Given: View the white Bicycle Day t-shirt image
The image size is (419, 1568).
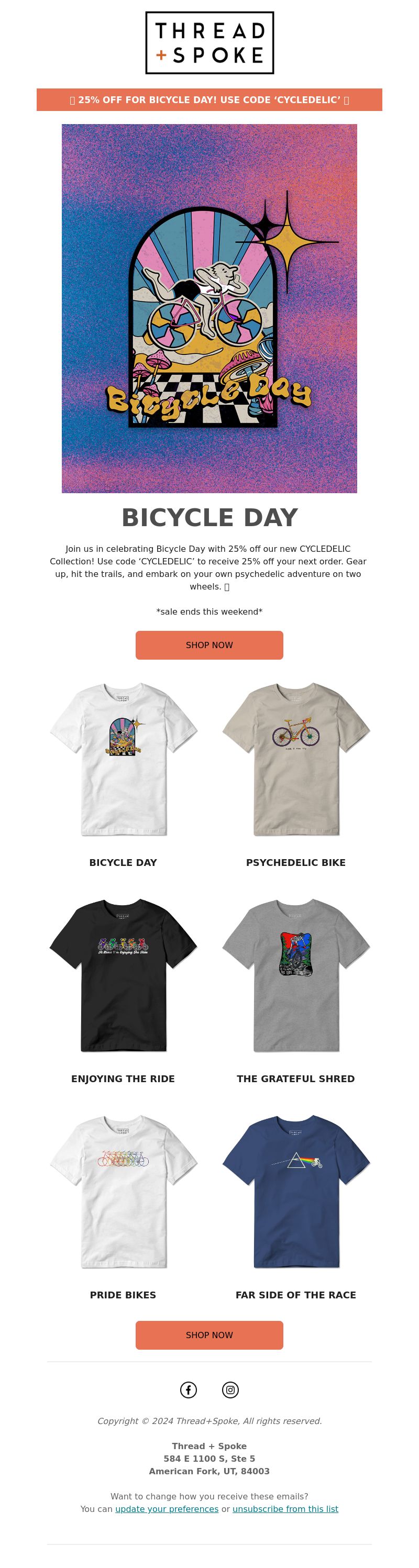Looking at the screenshot, I should tap(123, 759).
